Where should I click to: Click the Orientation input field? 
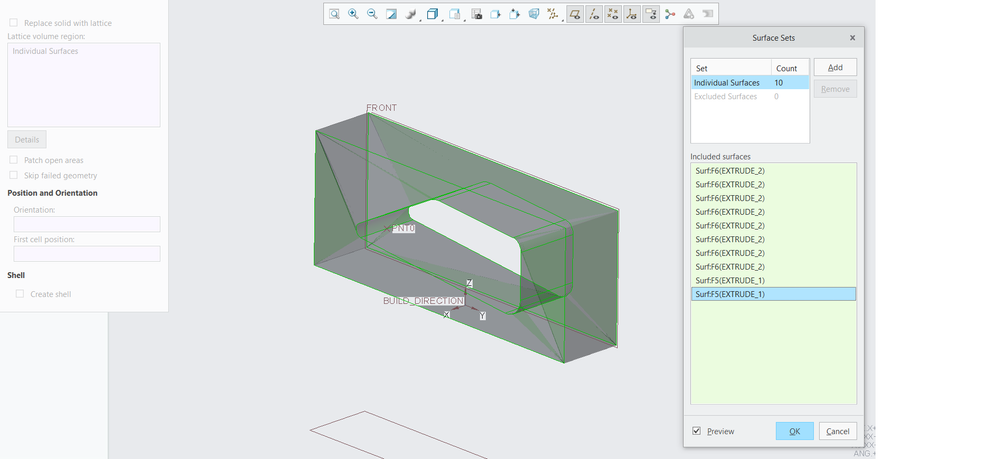(x=87, y=225)
